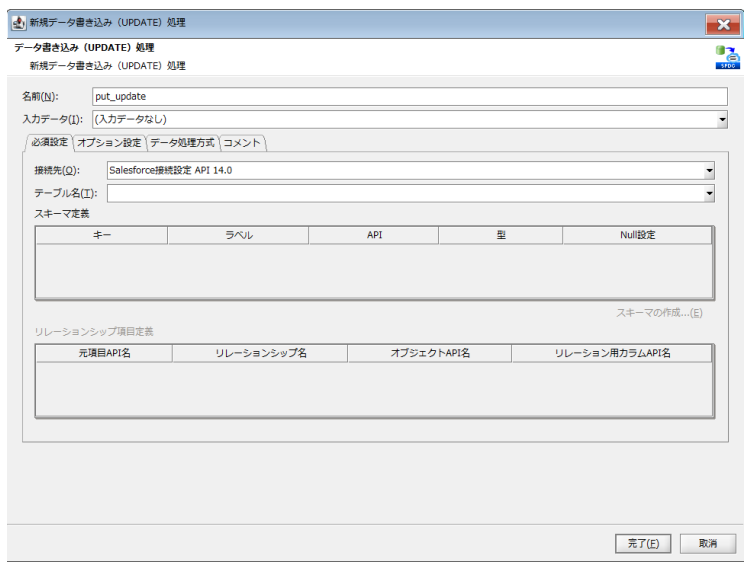Open the 入力データ dropdown list
This screenshot has width=750, height=569.
[722, 120]
